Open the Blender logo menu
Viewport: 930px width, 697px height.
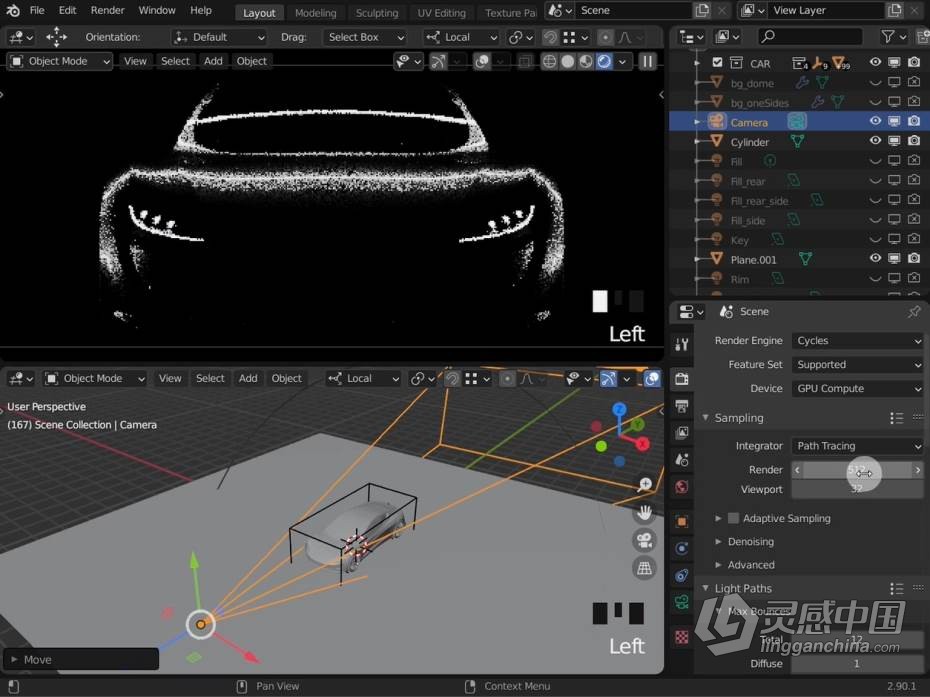(12, 10)
